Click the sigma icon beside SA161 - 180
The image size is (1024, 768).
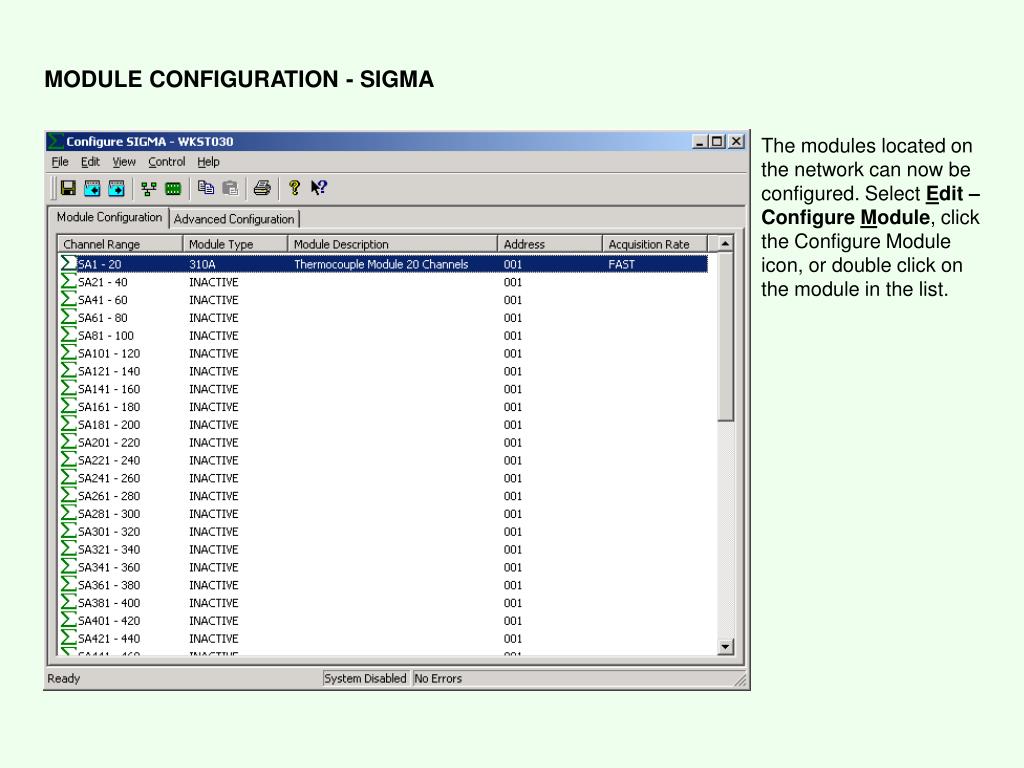tap(69, 407)
